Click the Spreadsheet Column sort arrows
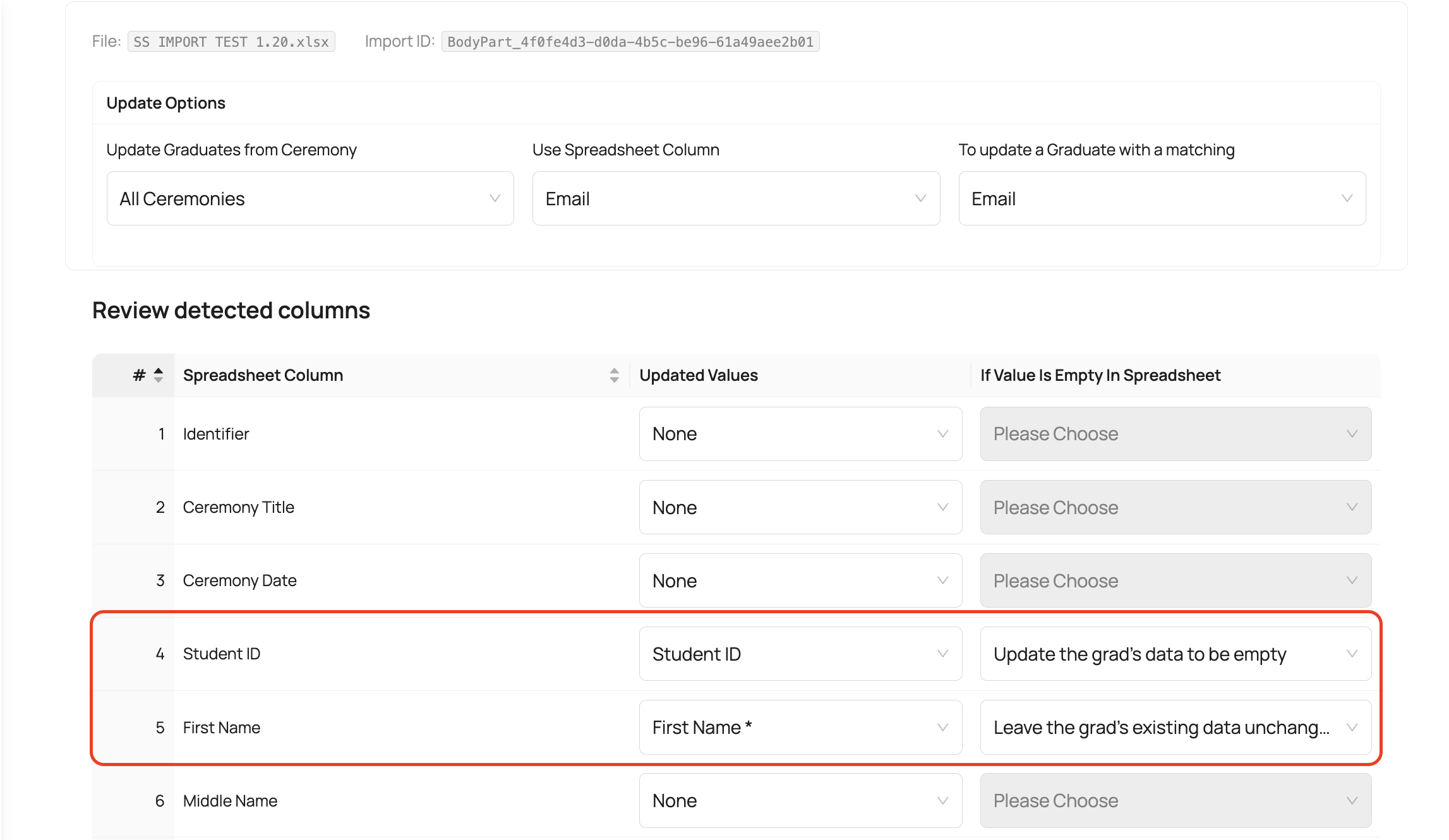 614,375
